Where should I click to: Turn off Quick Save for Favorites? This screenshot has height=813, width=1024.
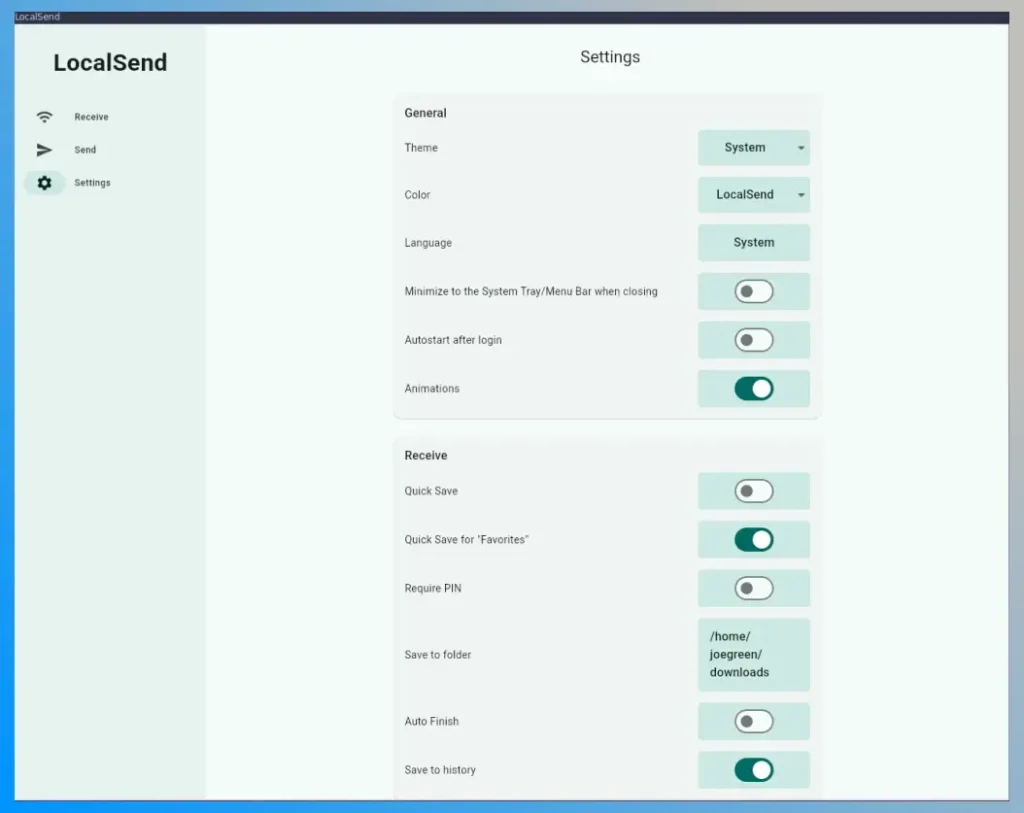[753, 540]
